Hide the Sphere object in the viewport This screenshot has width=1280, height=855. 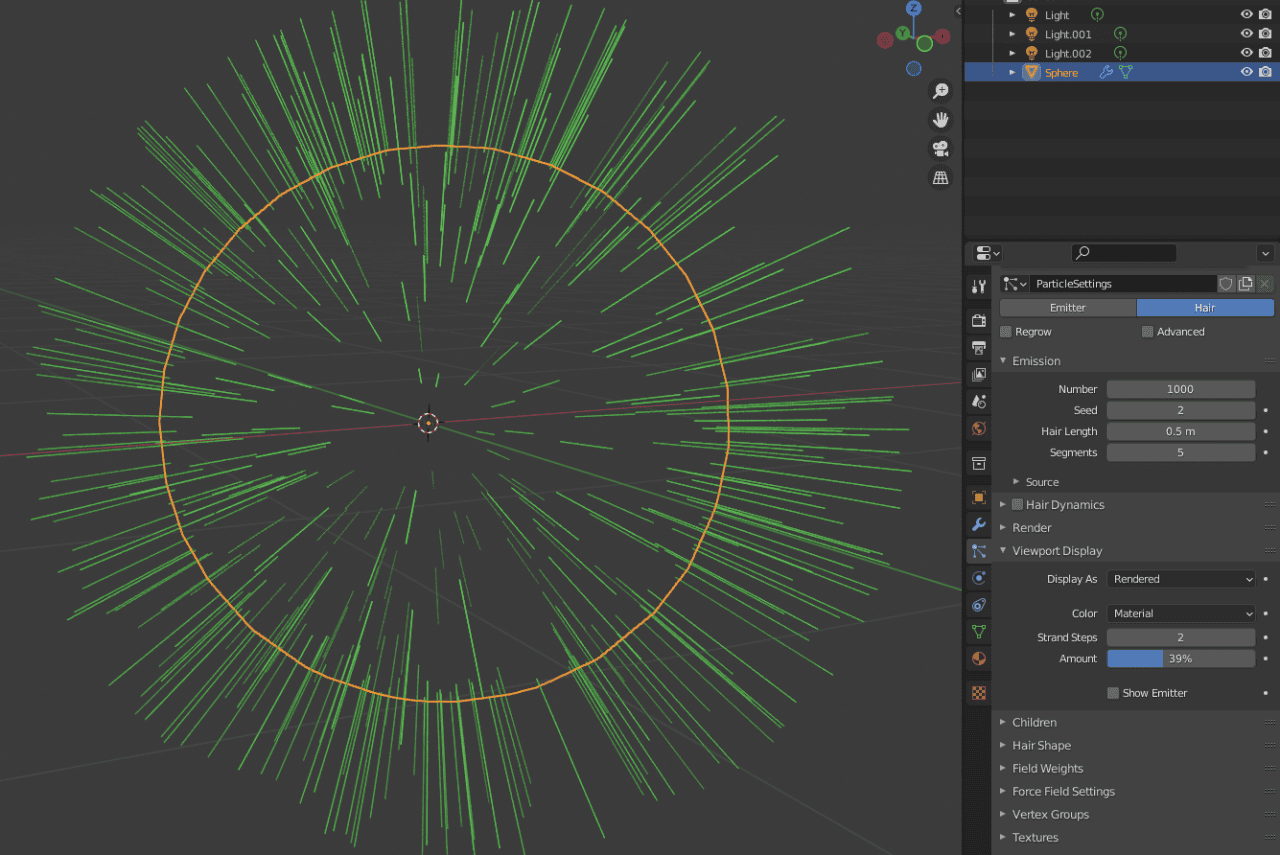click(1246, 71)
